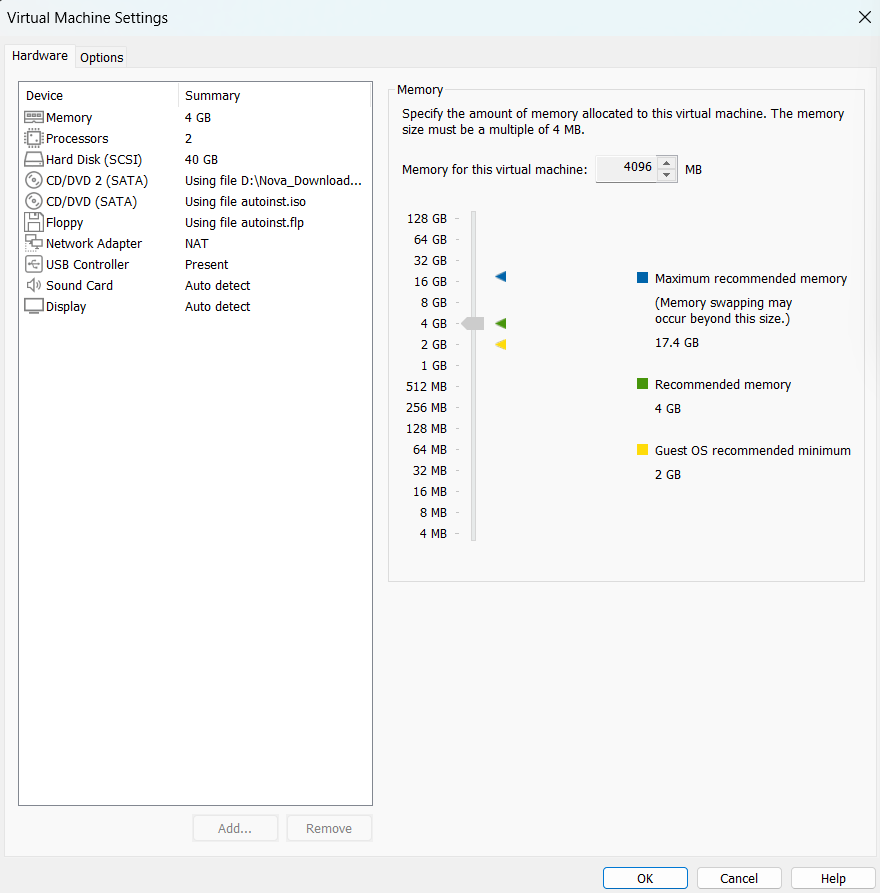
Task: Click the memory slider thumb at 4 GB
Action: coord(473,323)
